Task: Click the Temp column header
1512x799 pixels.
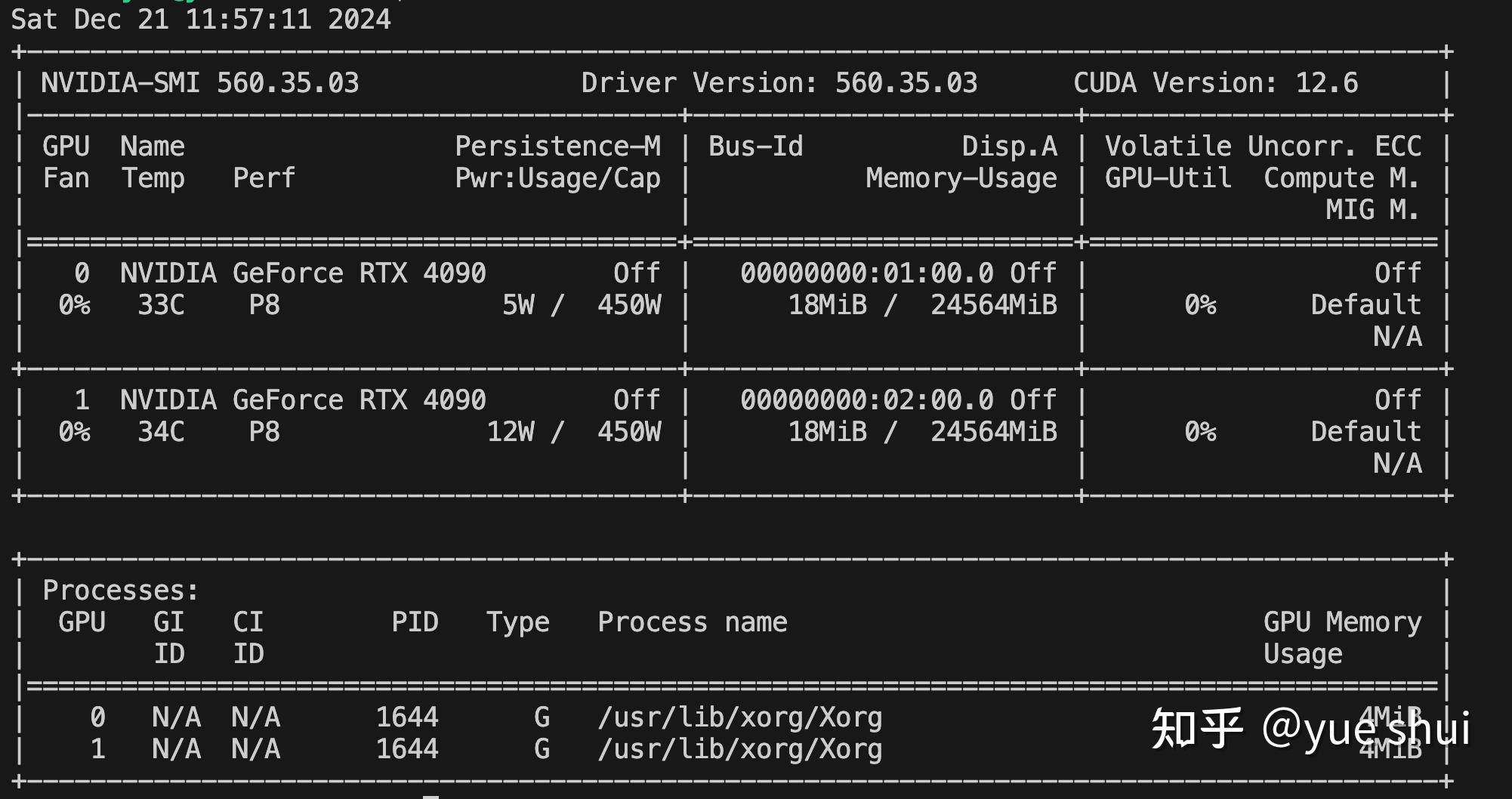Action: tap(153, 178)
